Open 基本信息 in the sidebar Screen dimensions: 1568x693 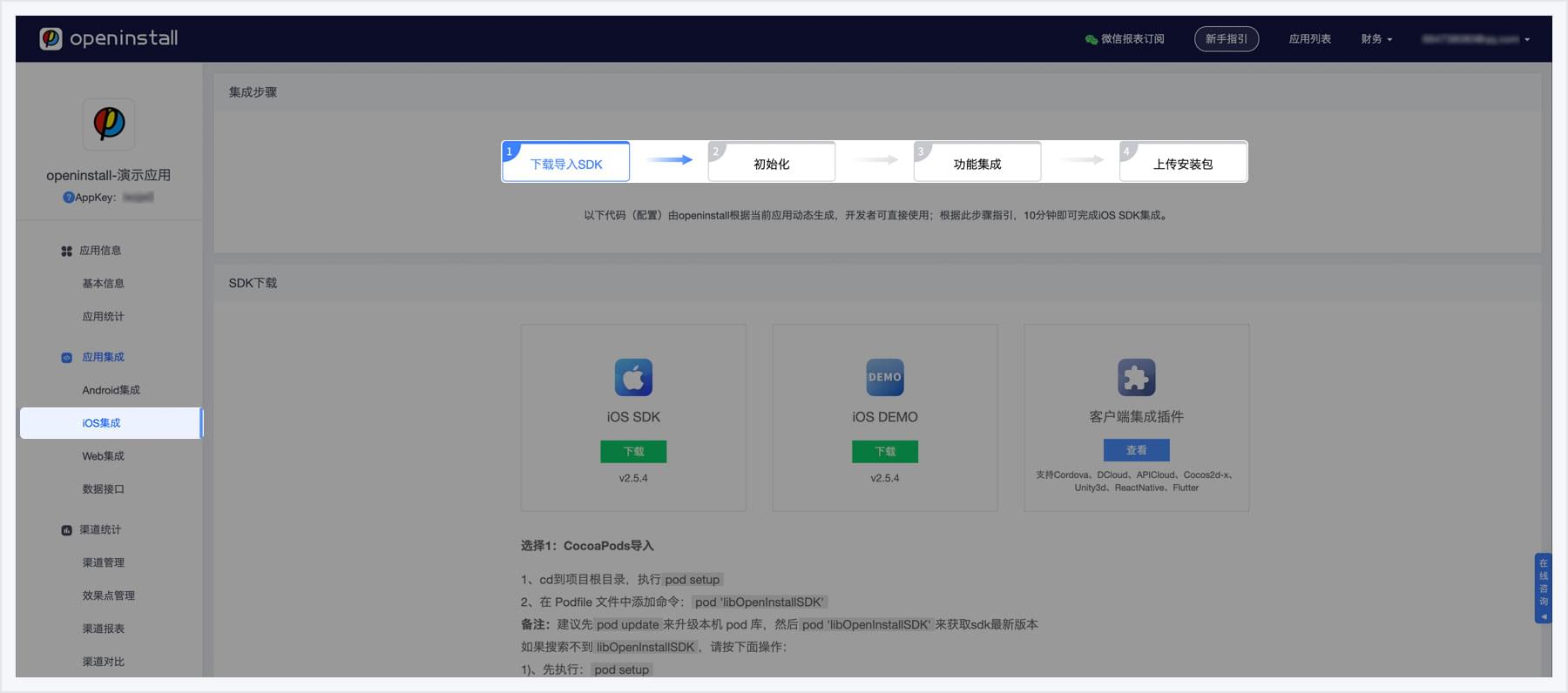[x=103, y=284]
